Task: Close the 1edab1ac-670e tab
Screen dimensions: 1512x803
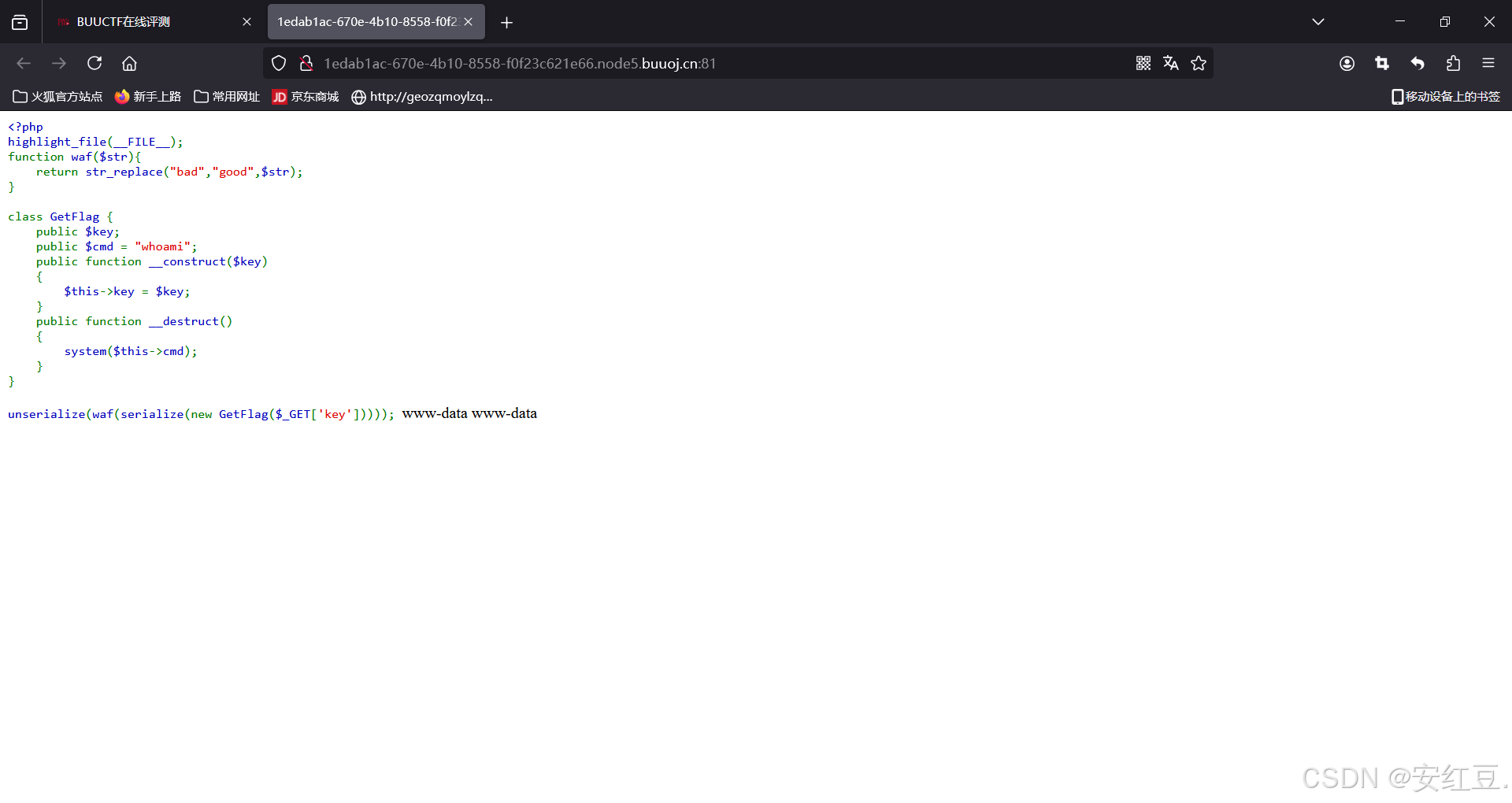Action: click(x=469, y=22)
